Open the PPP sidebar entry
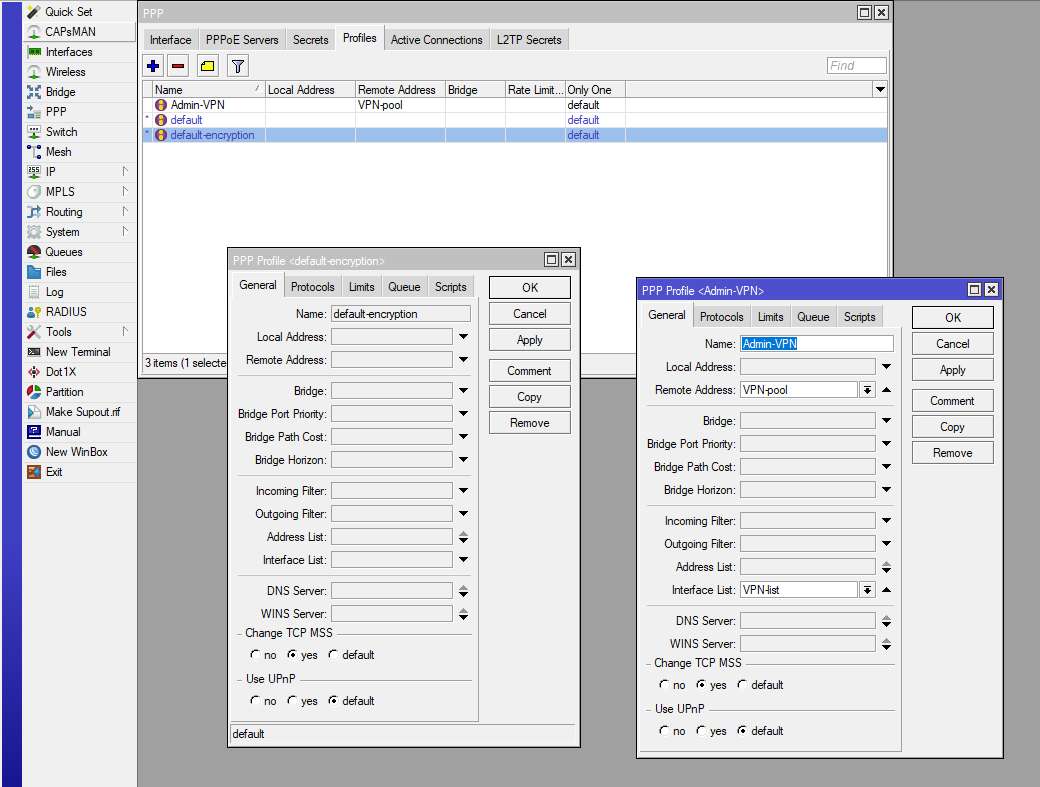1040x787 pixels. click(56, 112)
